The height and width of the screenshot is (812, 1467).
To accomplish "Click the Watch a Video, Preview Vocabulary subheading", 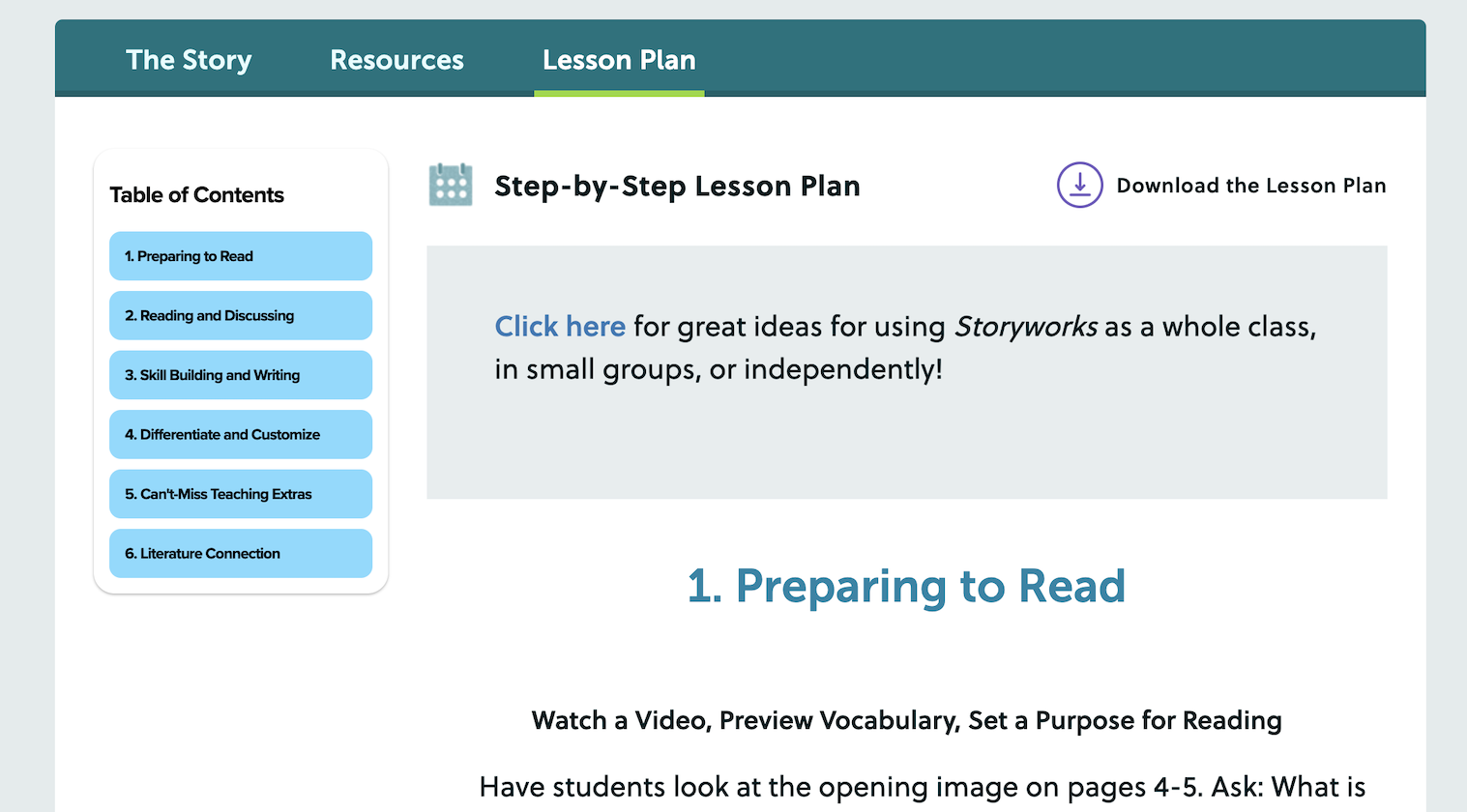I will (906, 720).
